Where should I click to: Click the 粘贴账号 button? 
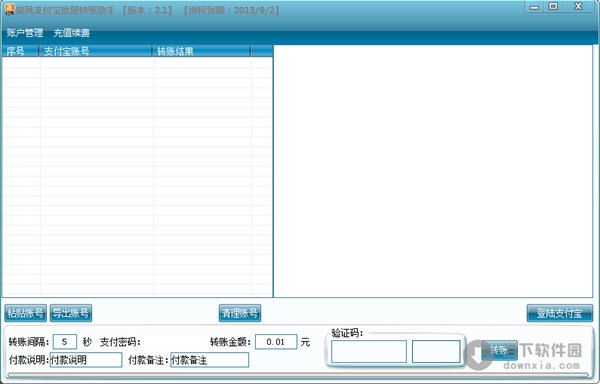click(26, 313)
